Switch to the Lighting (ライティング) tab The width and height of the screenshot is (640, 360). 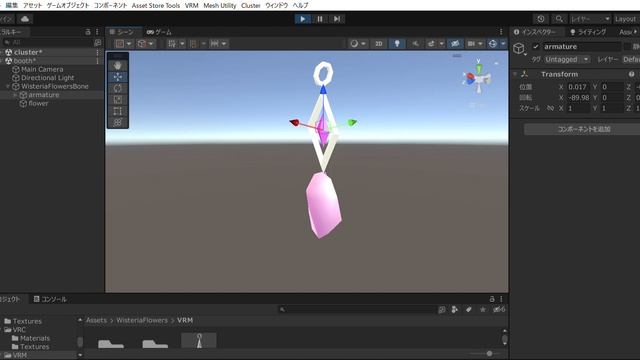[x=588, y=32]
